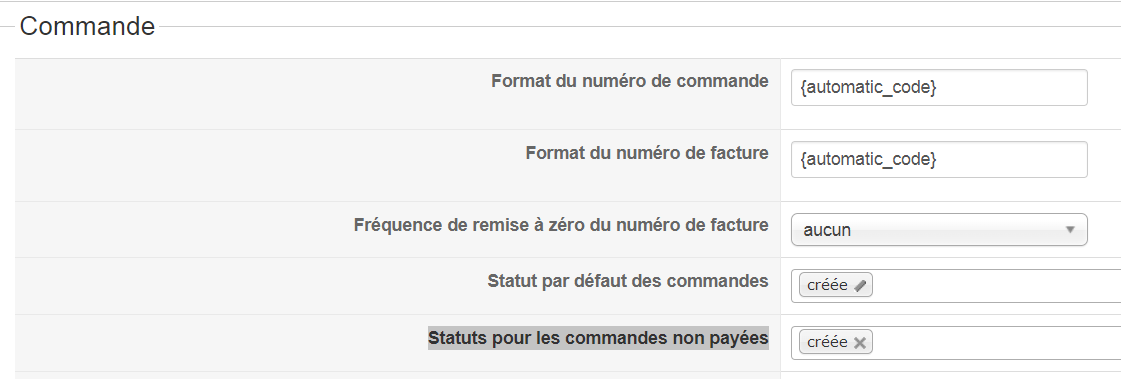
Task: Remove créée from the unpaid order statuses
Action: tap(860, 343)
